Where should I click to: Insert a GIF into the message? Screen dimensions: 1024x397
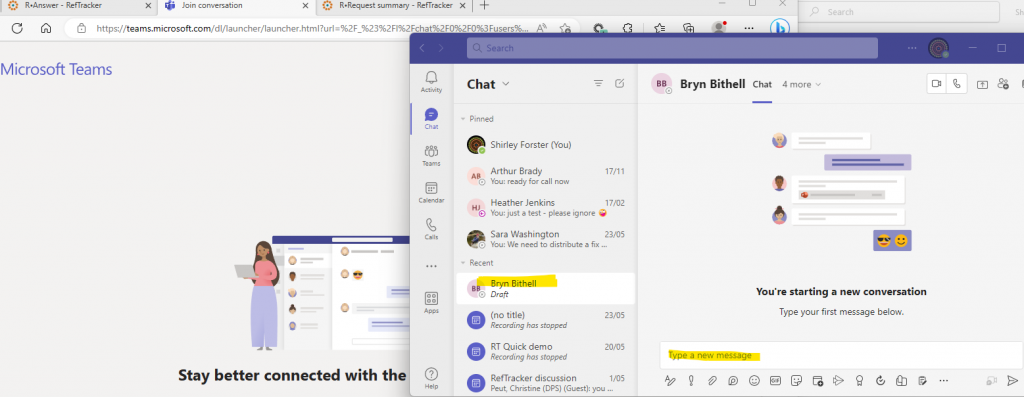pos(776,380)
